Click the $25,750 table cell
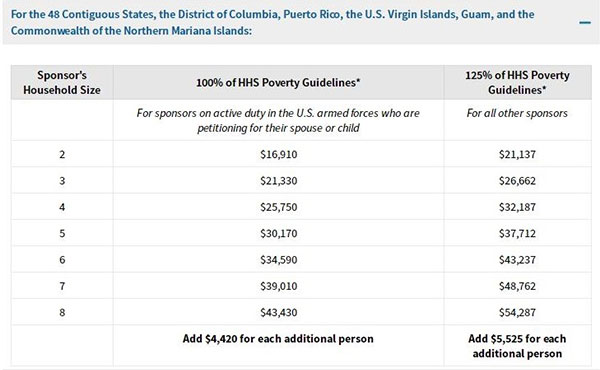600x370 pixels. click(x=279, y=207)
